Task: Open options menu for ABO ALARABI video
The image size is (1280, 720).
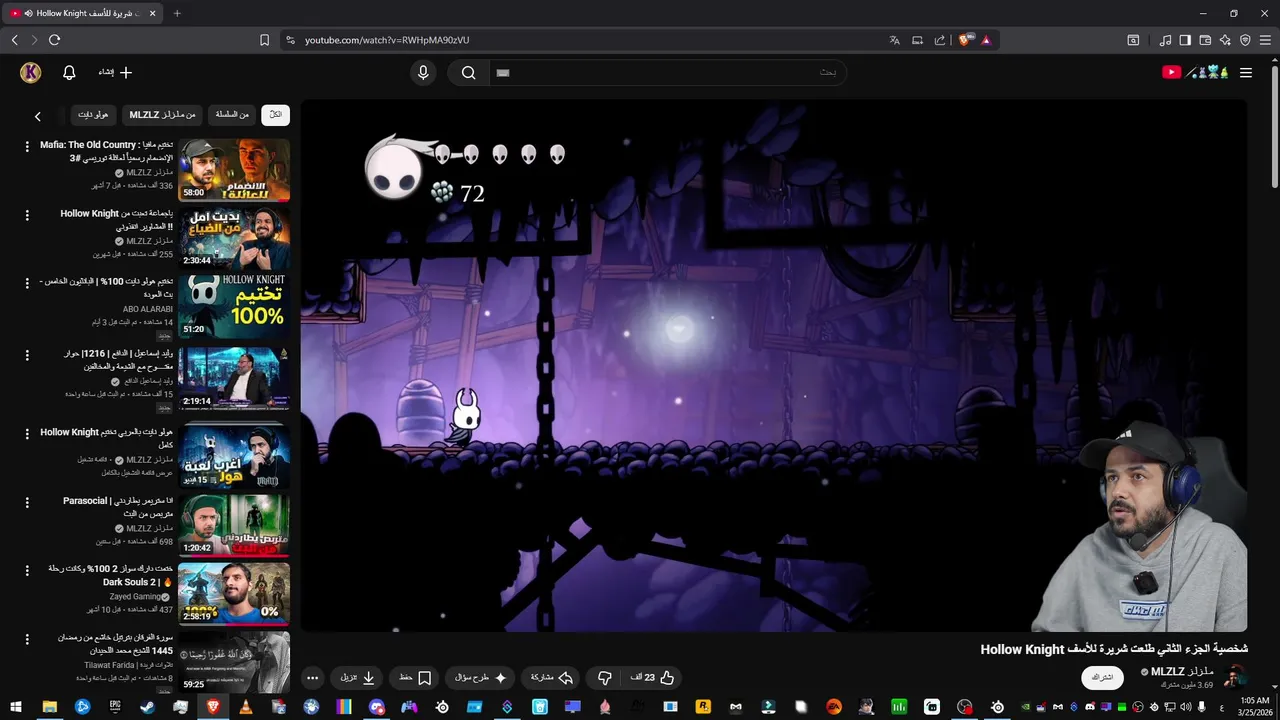Action: (27, 283)
